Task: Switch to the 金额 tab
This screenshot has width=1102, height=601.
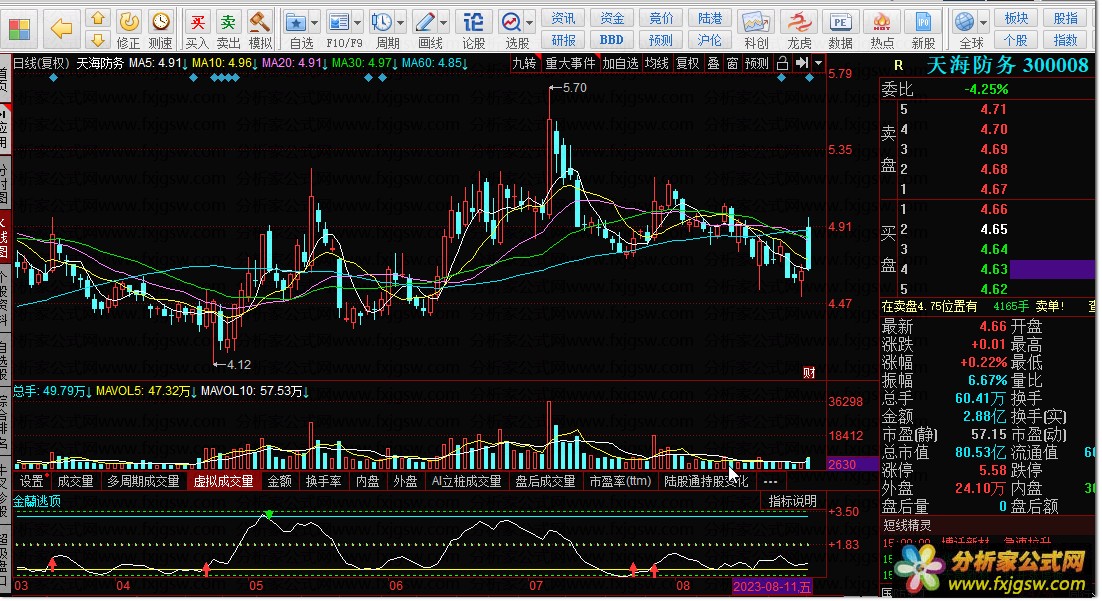Action: click(280, 482)
